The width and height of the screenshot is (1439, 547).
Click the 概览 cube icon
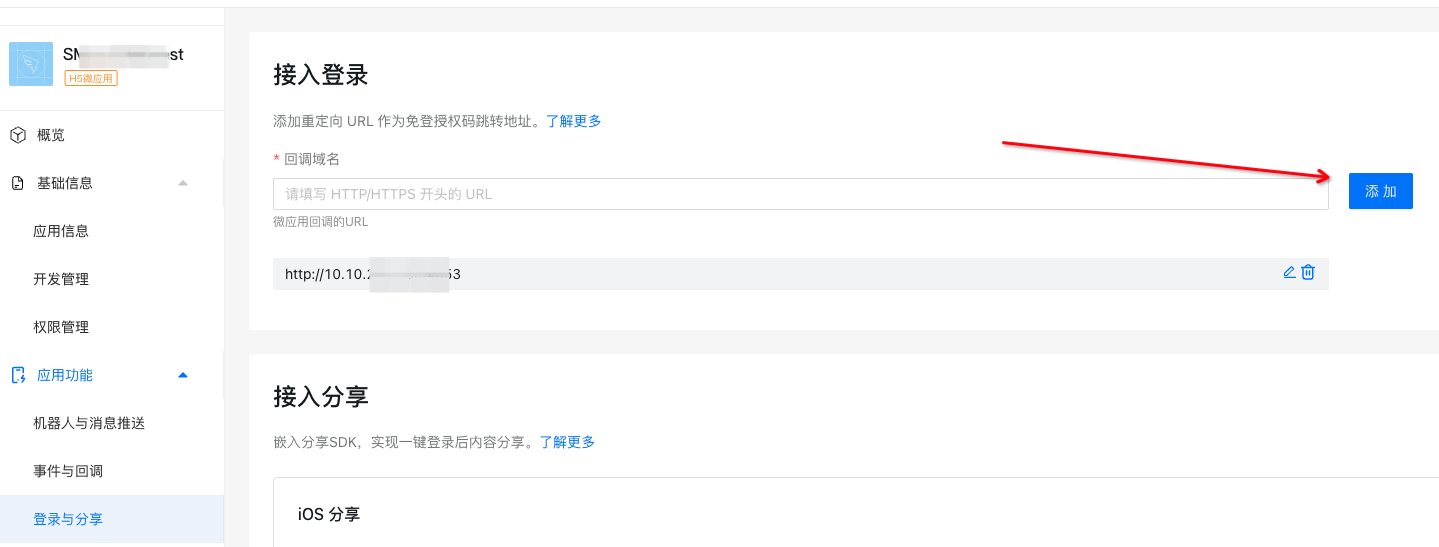point(18,135)
